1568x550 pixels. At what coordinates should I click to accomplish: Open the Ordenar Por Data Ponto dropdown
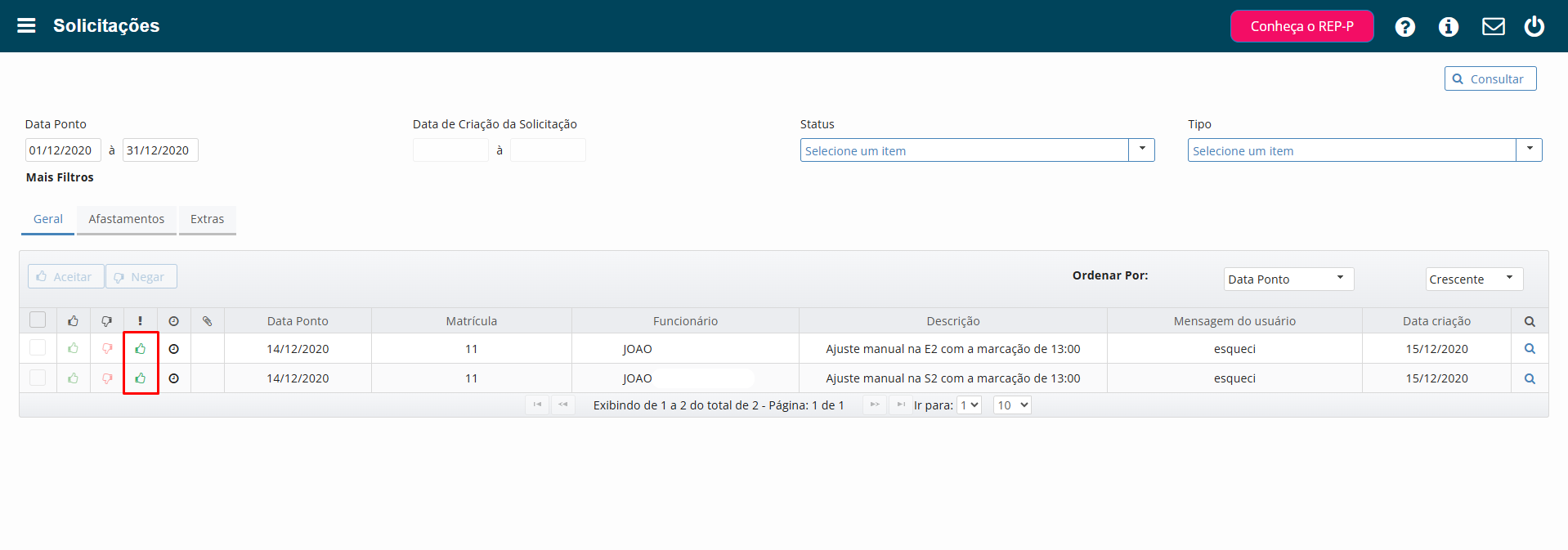[1288, 279]
